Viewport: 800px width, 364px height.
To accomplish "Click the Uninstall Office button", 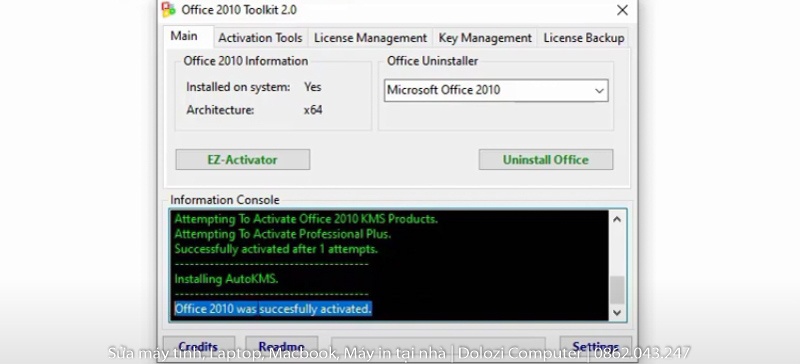I will click(545, 159).
